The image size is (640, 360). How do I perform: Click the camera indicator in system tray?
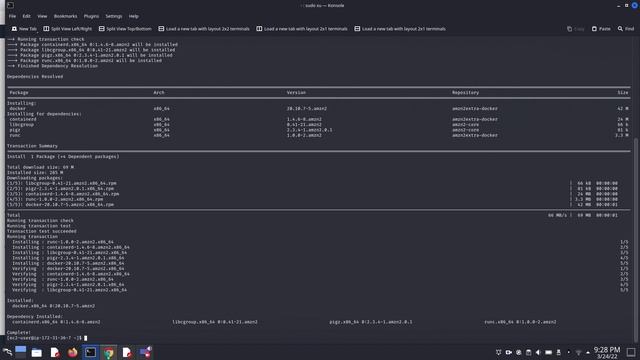[x=509, y=352]
